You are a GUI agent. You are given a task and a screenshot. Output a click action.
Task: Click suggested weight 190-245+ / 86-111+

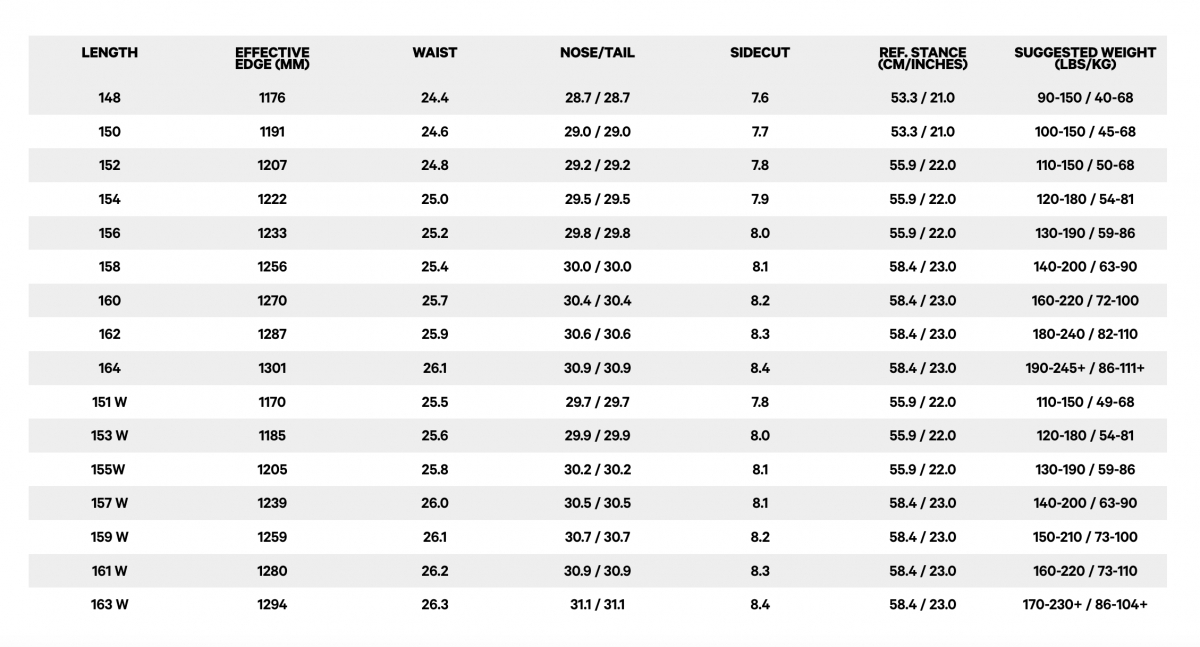[1085, 368]
